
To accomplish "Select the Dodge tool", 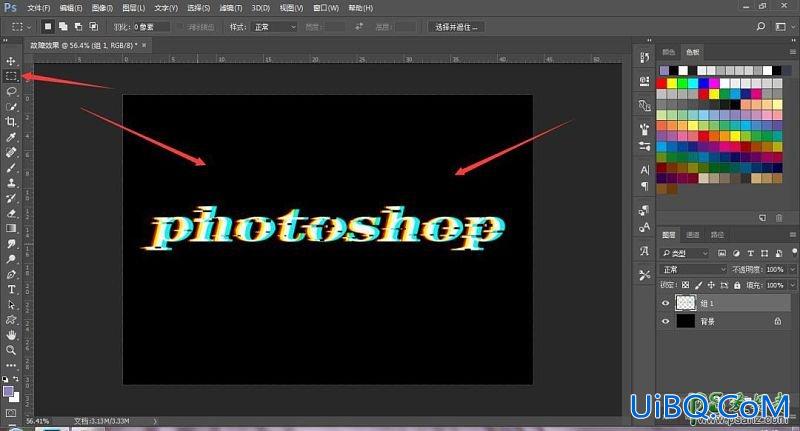I will point(11,259).
